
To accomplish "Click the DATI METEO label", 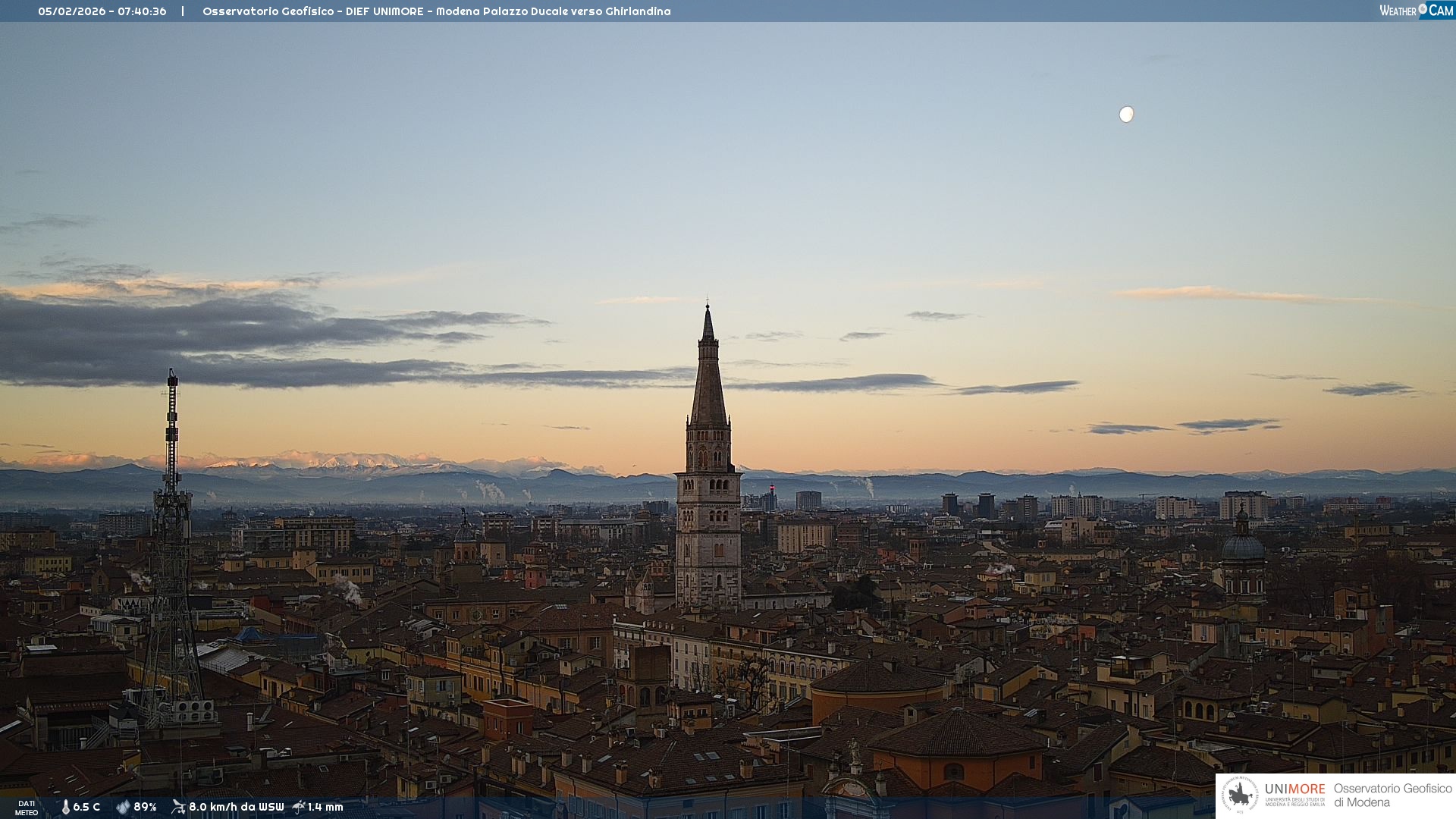I will 27,808.
